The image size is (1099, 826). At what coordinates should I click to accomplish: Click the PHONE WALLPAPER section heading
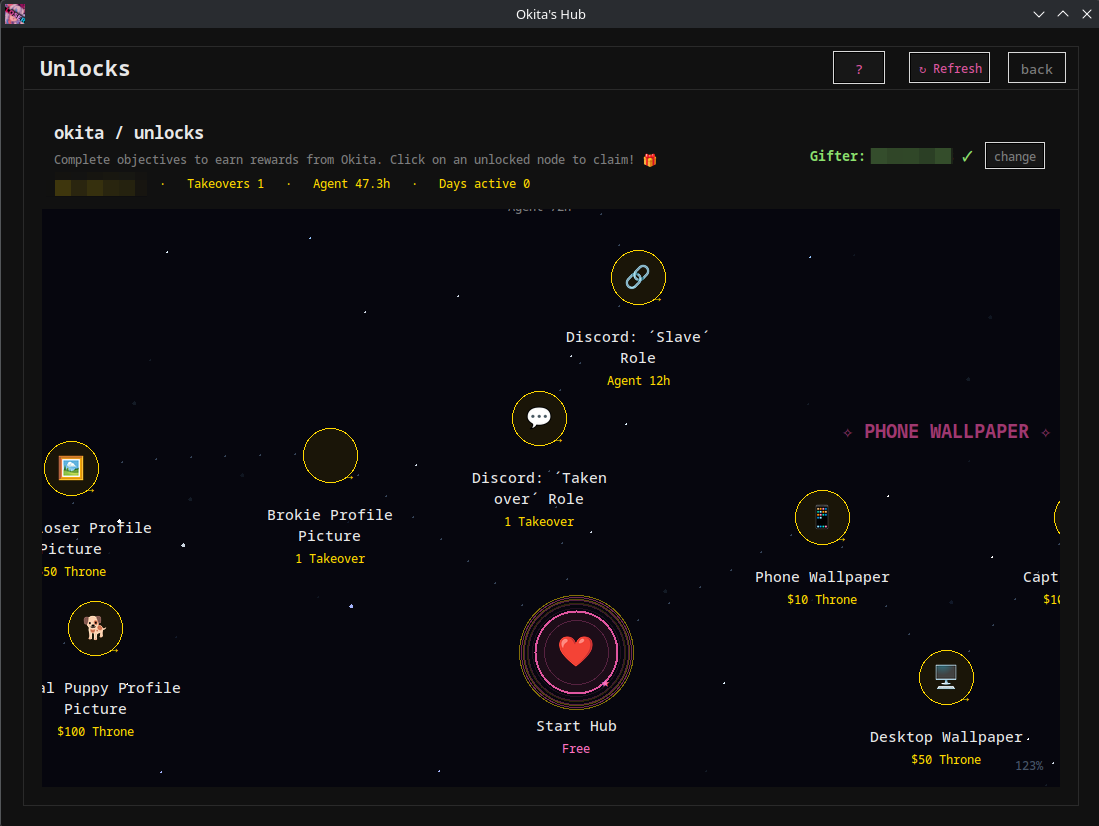(946, 431)
